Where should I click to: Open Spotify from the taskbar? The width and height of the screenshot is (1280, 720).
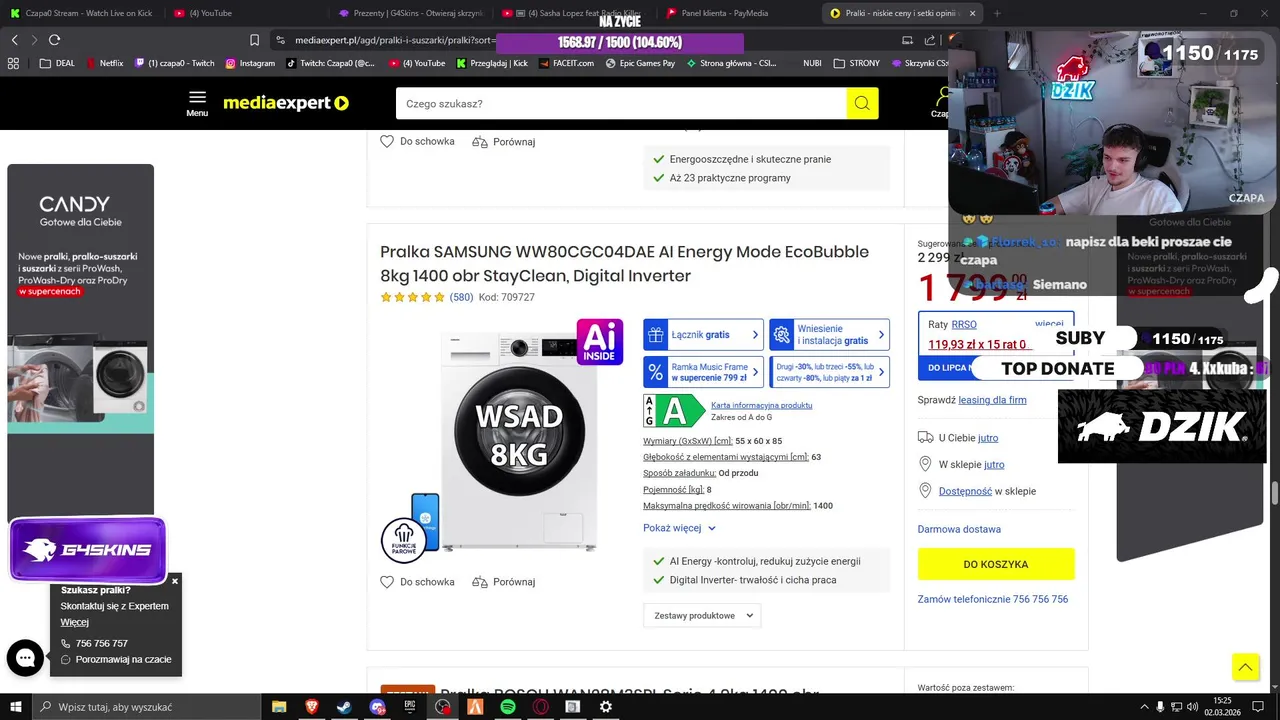coord(508,707)
